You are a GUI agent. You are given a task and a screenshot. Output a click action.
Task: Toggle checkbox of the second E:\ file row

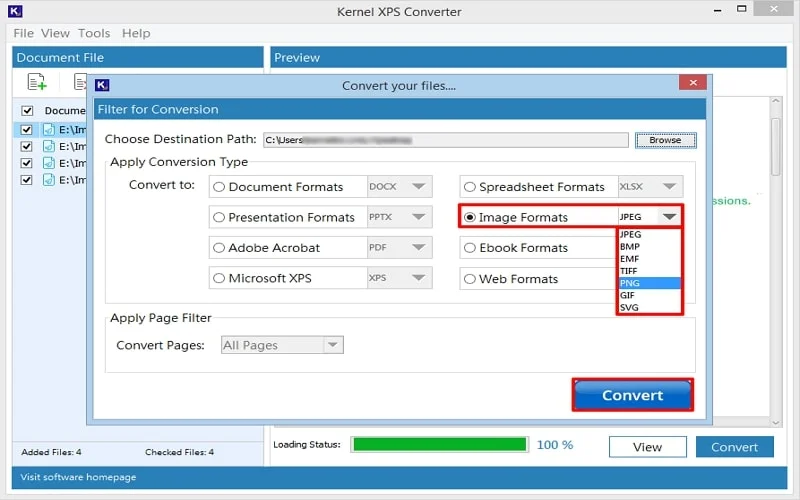click(x=27, y=146)
